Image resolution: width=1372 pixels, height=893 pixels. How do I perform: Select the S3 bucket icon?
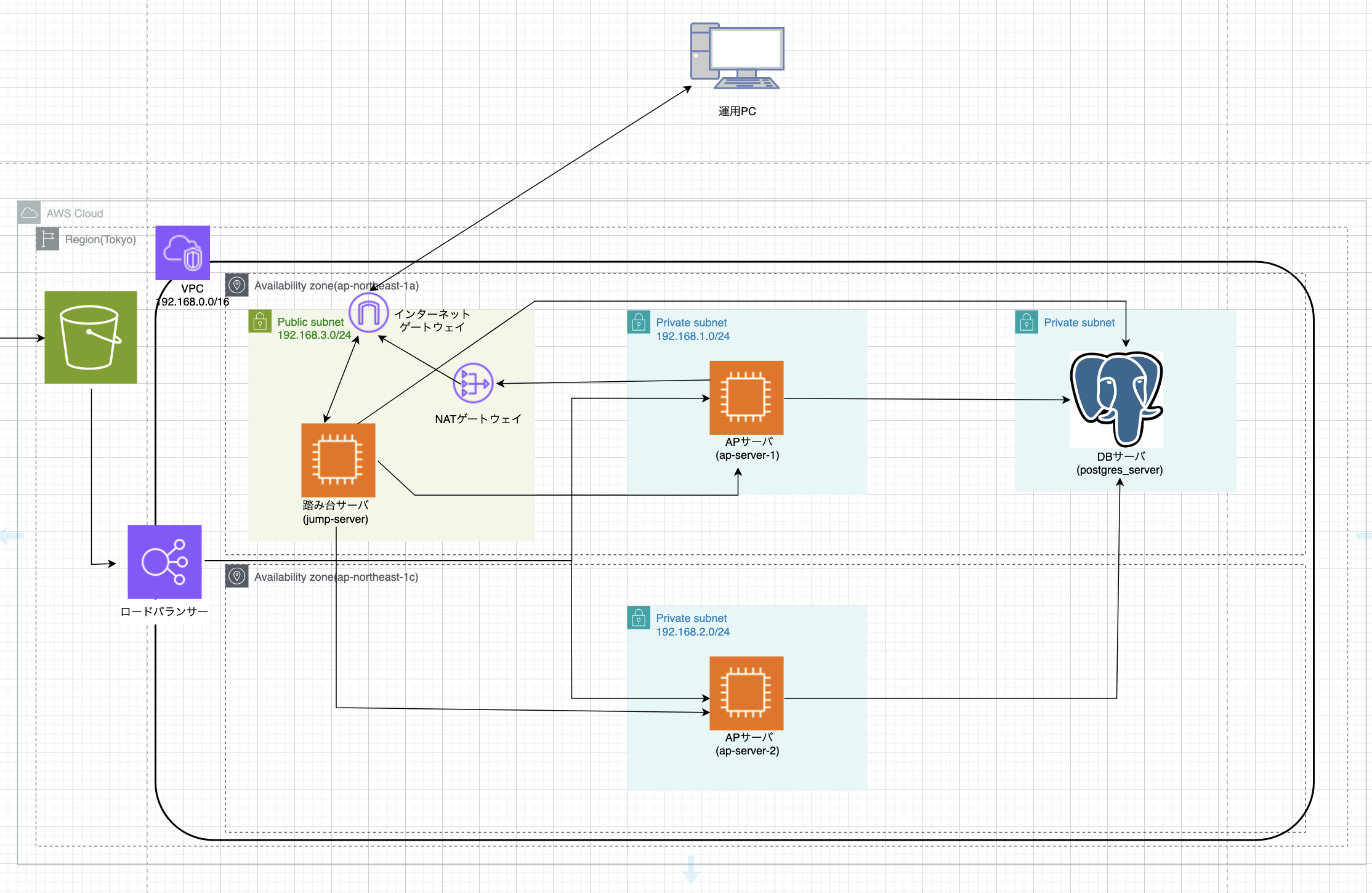tap(91, 337)
